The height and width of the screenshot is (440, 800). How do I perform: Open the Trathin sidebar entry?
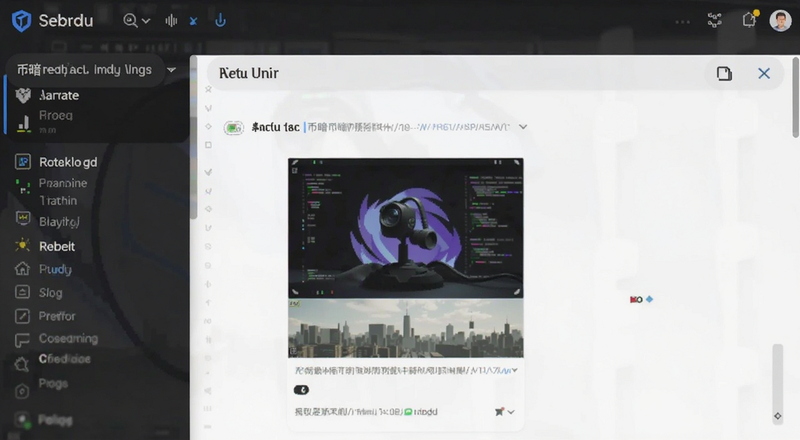[x=58, y=201]
